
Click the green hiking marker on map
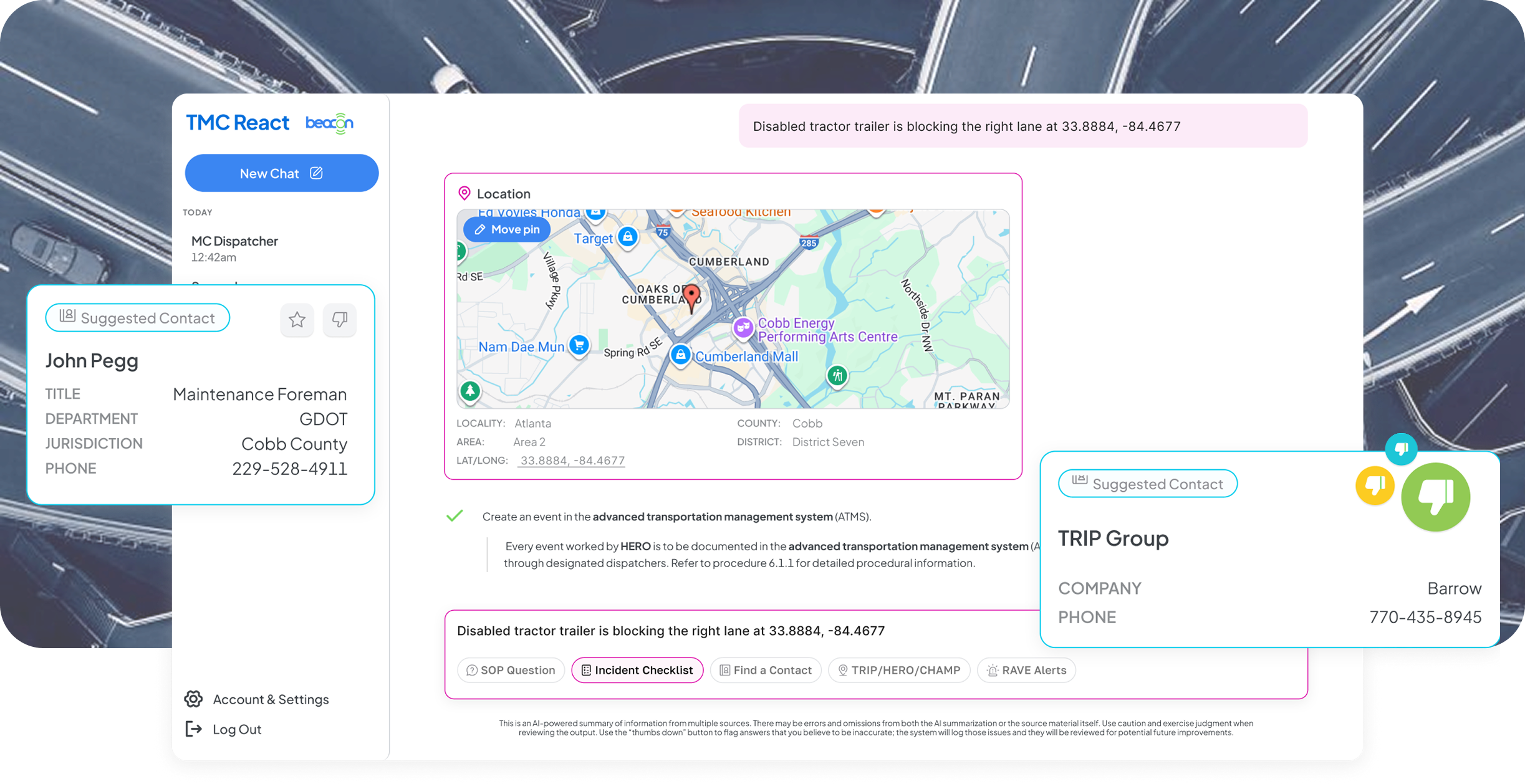pos(837,376)
